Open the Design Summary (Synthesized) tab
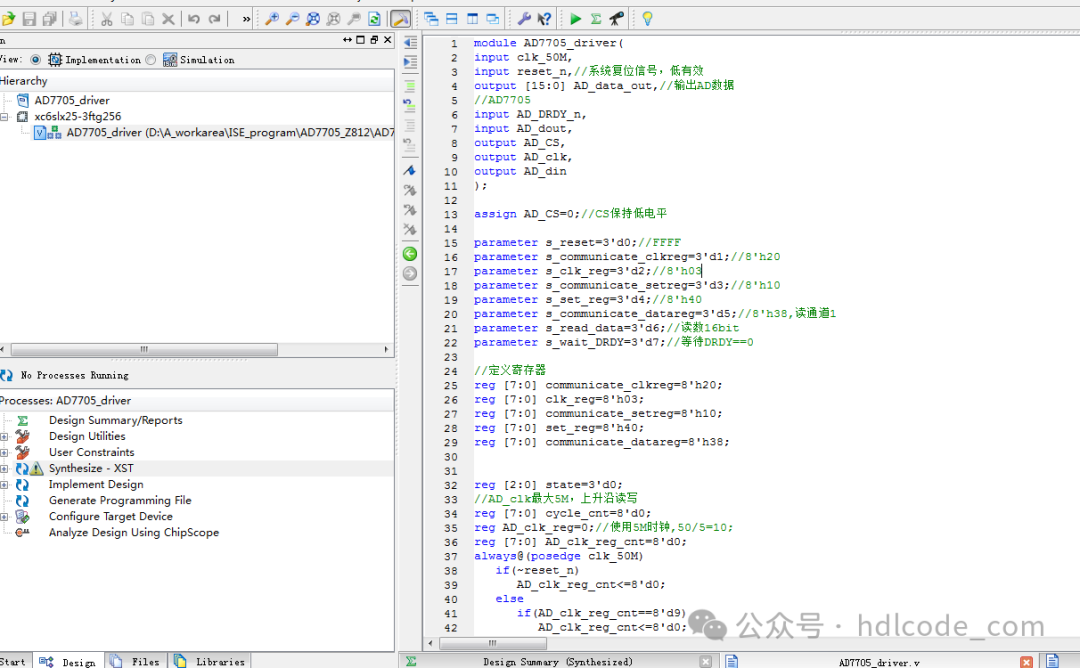1080x668 pixels. point(558,661)
